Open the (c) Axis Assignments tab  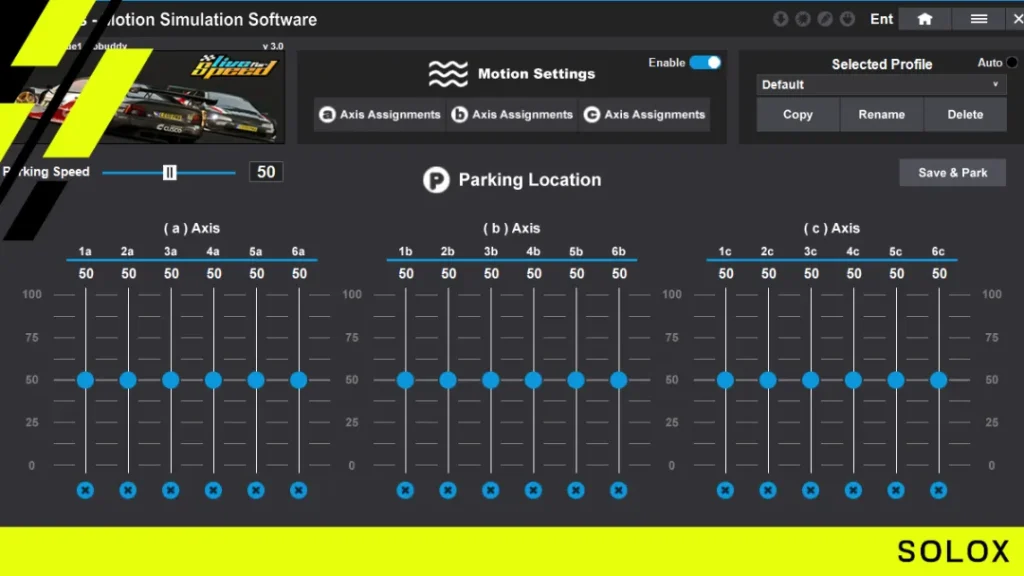tap(644, 114)
